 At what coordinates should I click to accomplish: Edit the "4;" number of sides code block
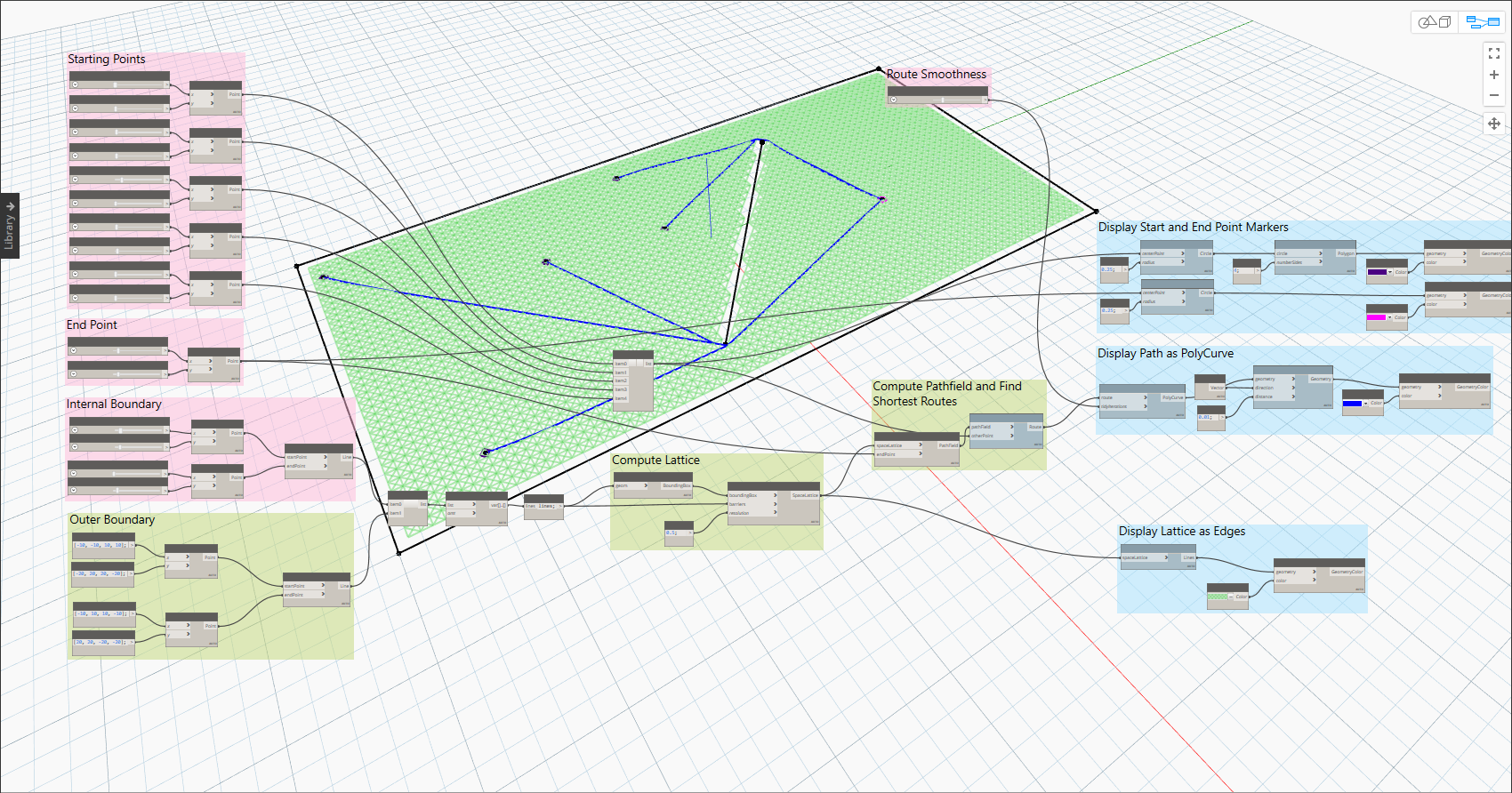[x=1242, y=270]
